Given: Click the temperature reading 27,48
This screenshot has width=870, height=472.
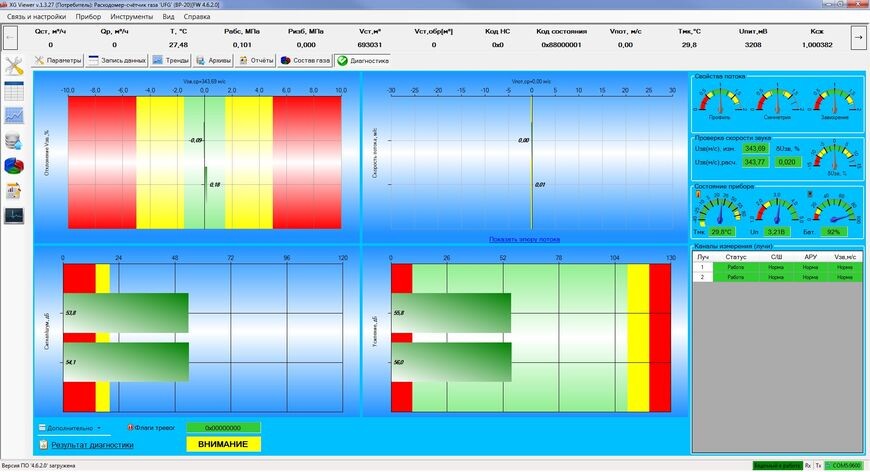Looking at the screenshot, I should (x=178, y=45).
